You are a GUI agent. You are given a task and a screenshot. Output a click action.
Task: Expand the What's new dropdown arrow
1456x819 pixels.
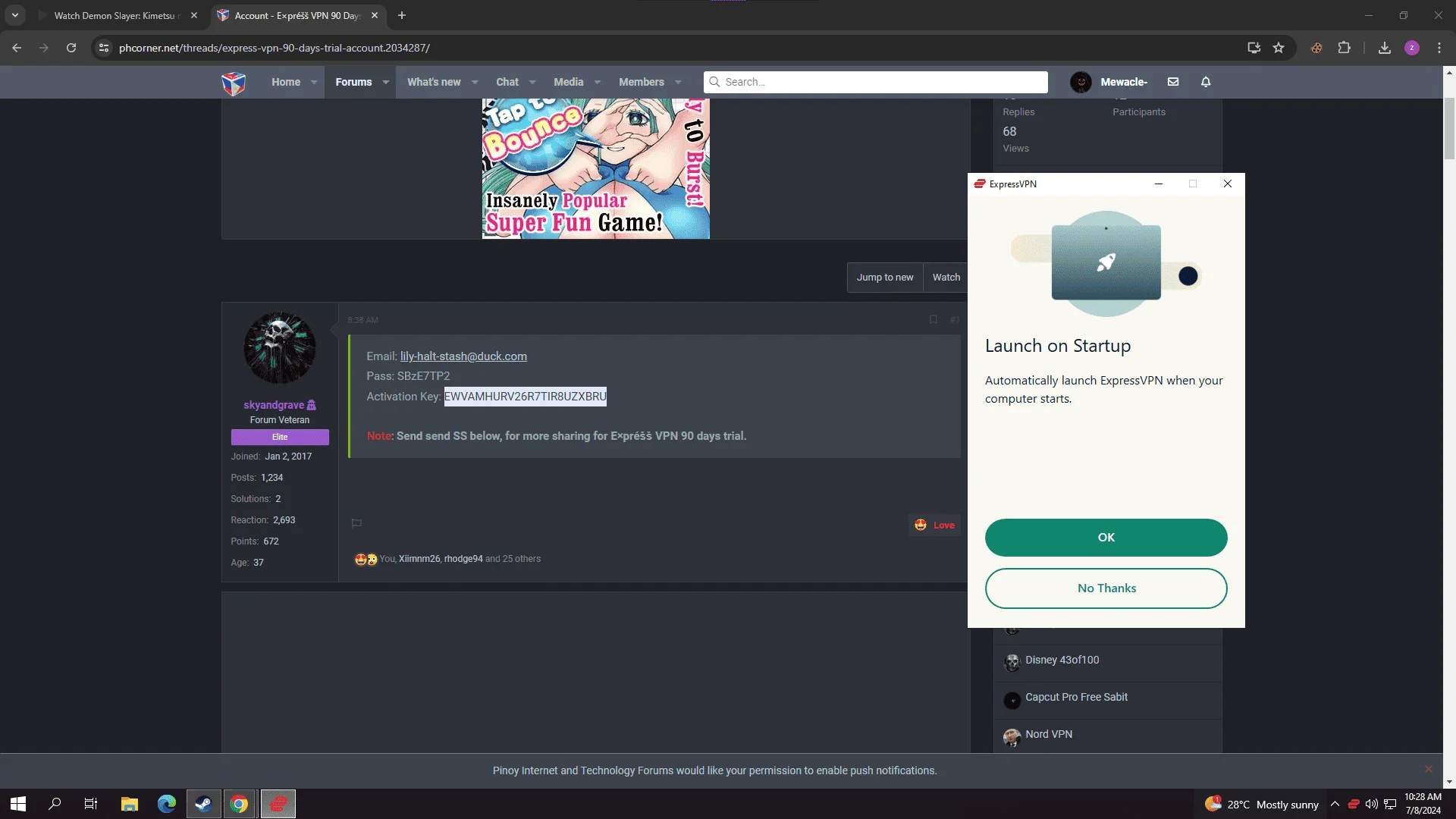[475, 82]
